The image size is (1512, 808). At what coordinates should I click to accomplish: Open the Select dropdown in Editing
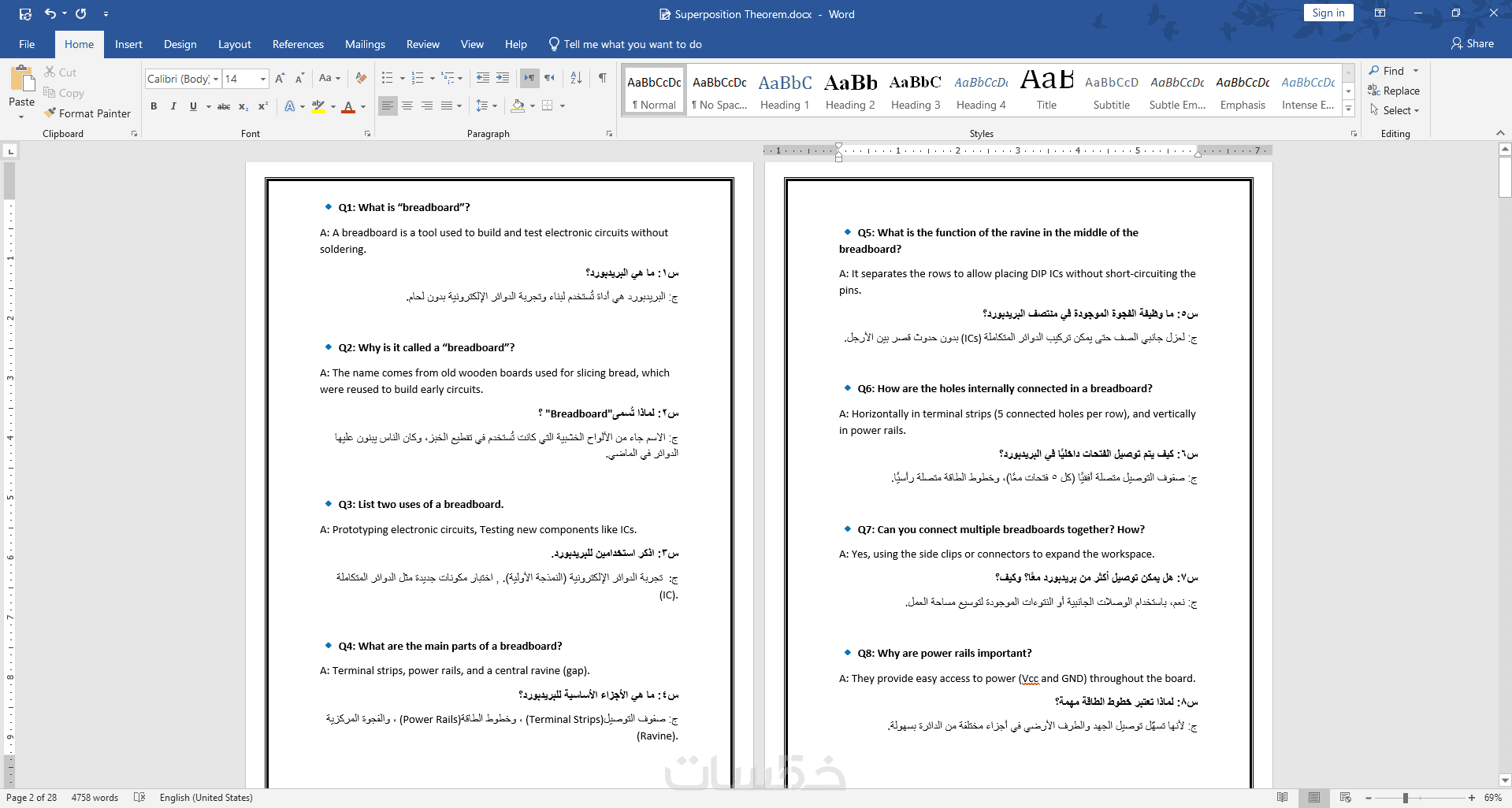(x=1394, y=110)
